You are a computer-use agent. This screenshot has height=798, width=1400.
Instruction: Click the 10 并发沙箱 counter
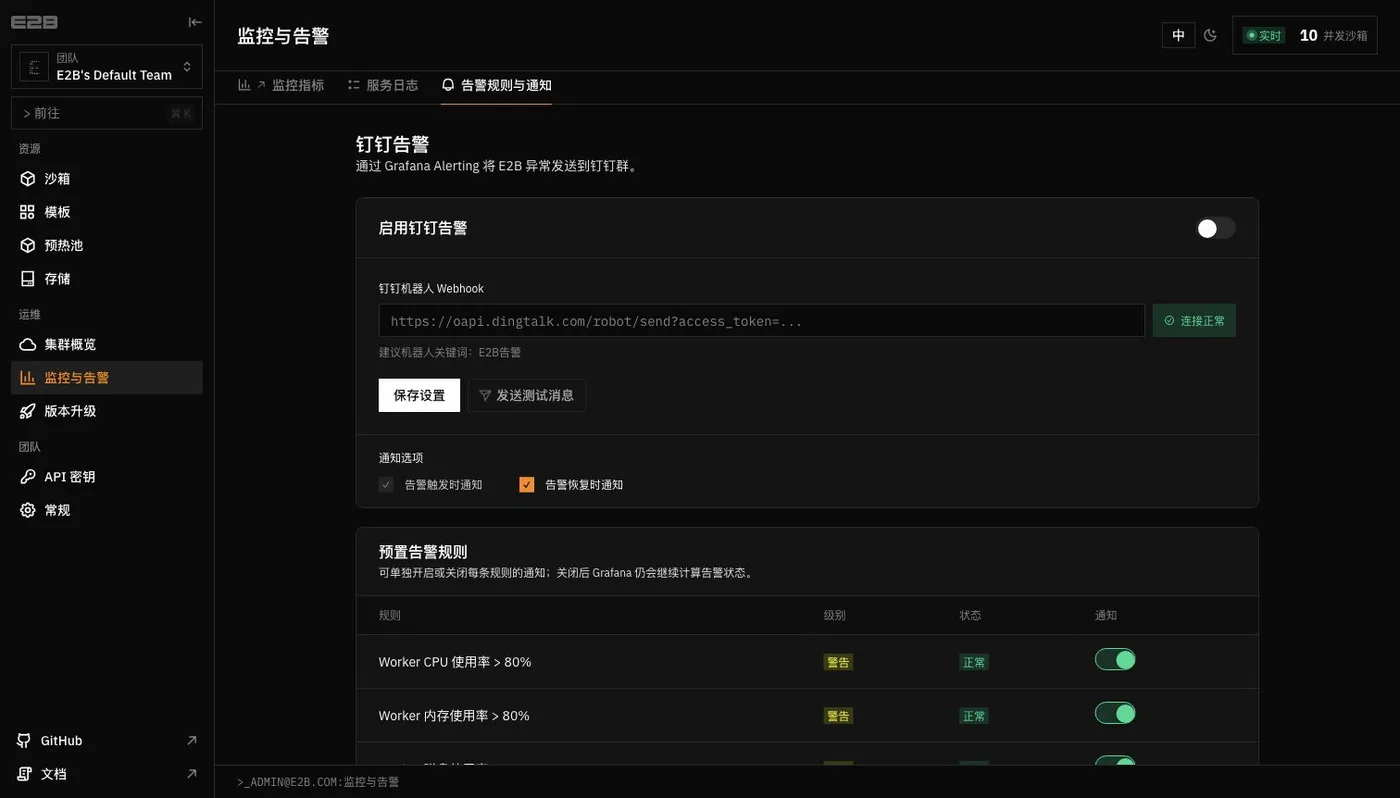[x=1333, y=35]
